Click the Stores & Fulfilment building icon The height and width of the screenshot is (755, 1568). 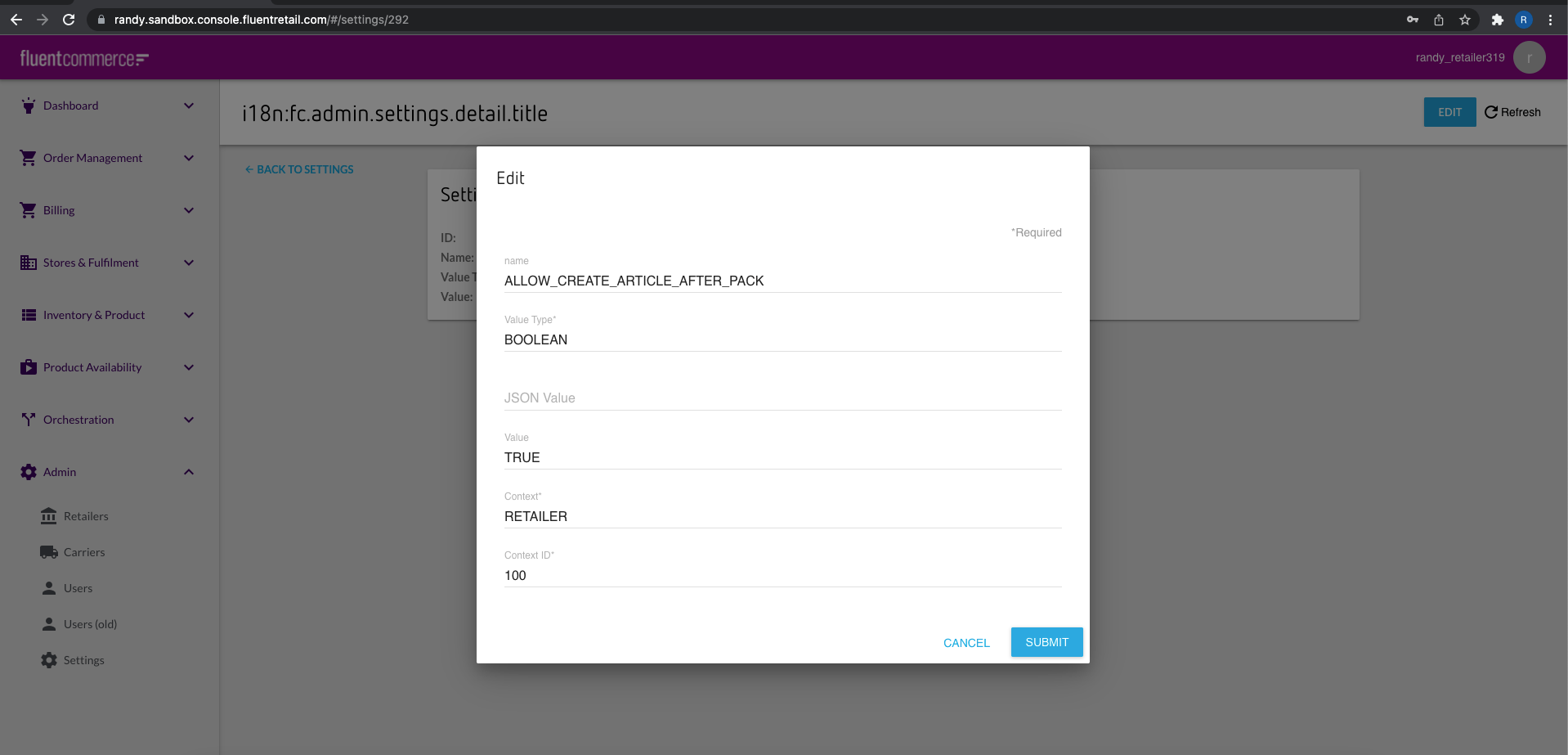[29, 263]
